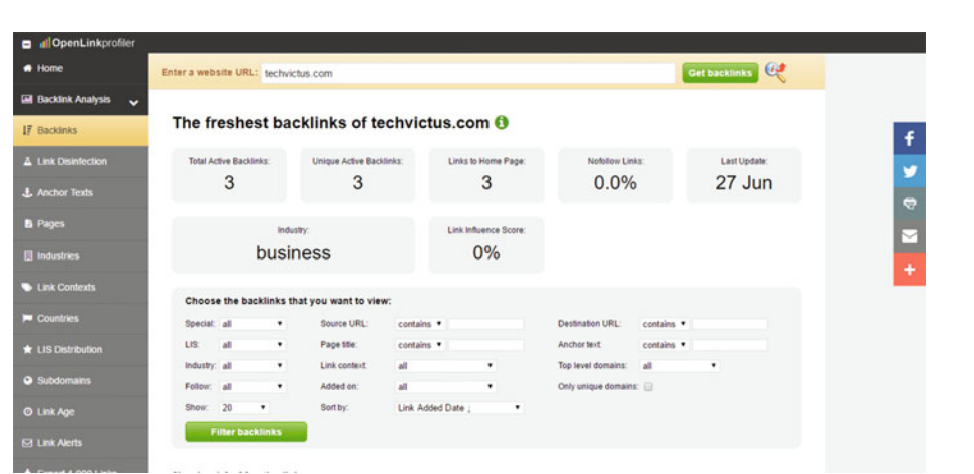The image size is (974, 474).
Task: Open the Link context dropdown
Action: [x=445, y=366]
